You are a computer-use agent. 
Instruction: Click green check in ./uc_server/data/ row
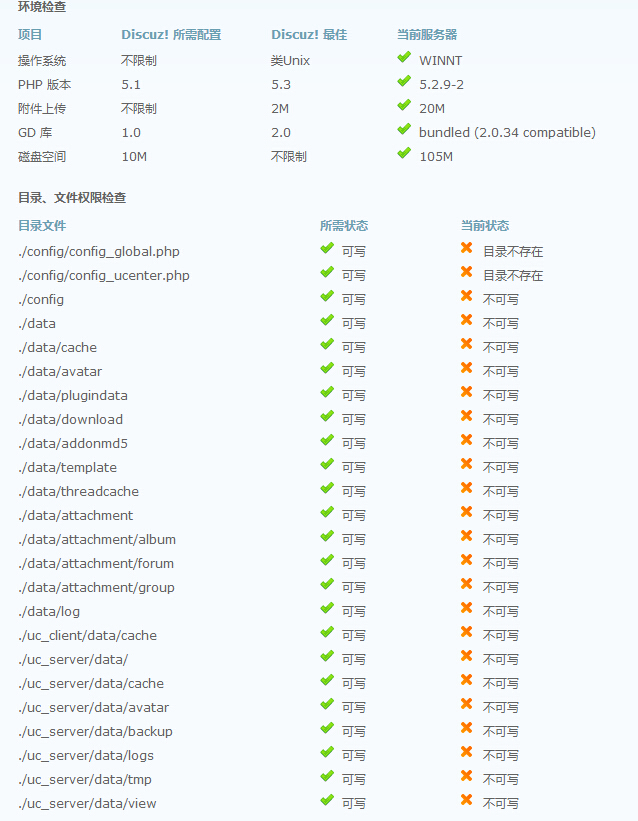tap(327, 656)
